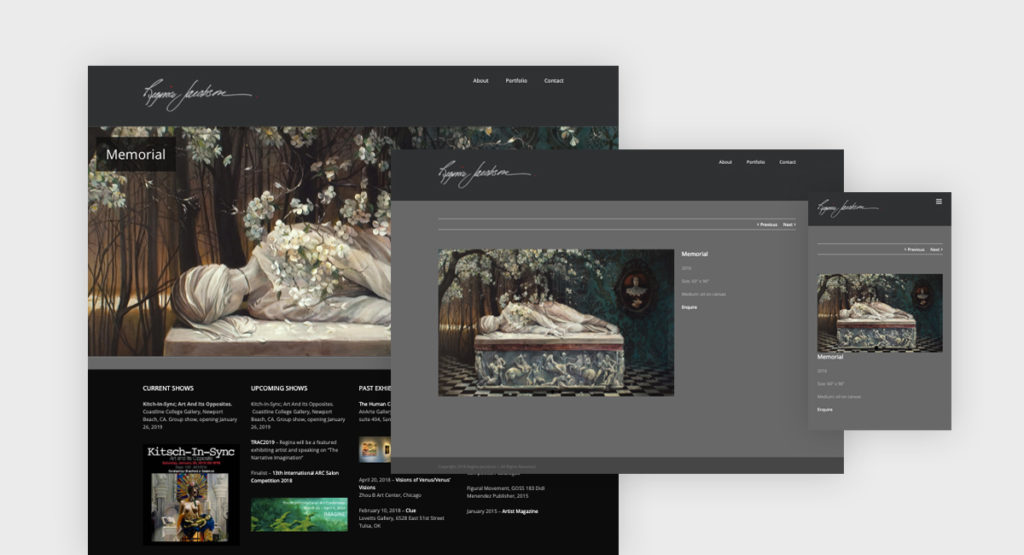
Task: Select Portfolio in the middle window's navigation
Action: (755, 162)
